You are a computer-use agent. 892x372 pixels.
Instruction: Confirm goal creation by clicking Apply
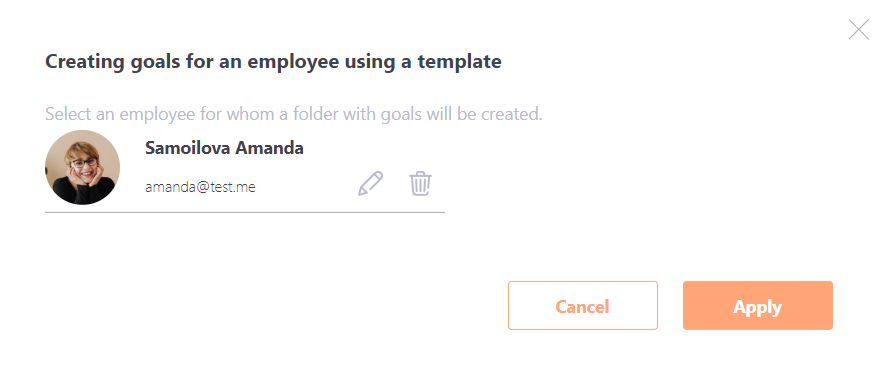(x=758, y=305)
